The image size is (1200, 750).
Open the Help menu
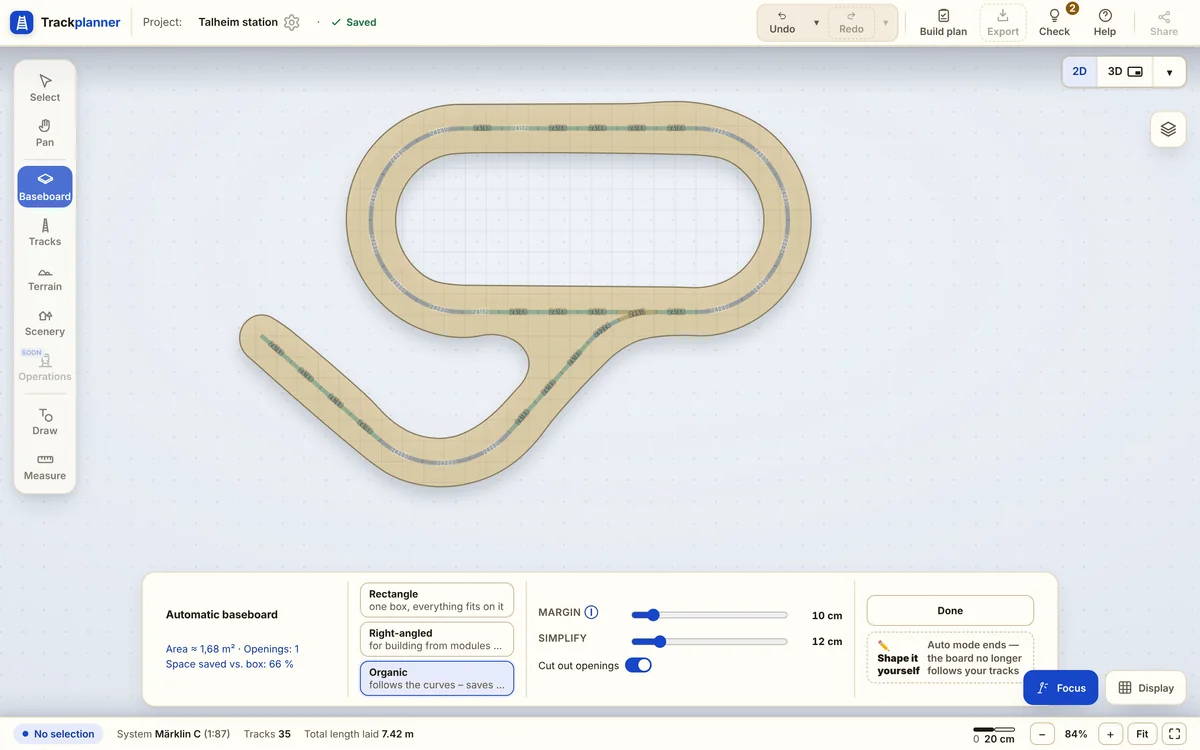pos(1105,22)
